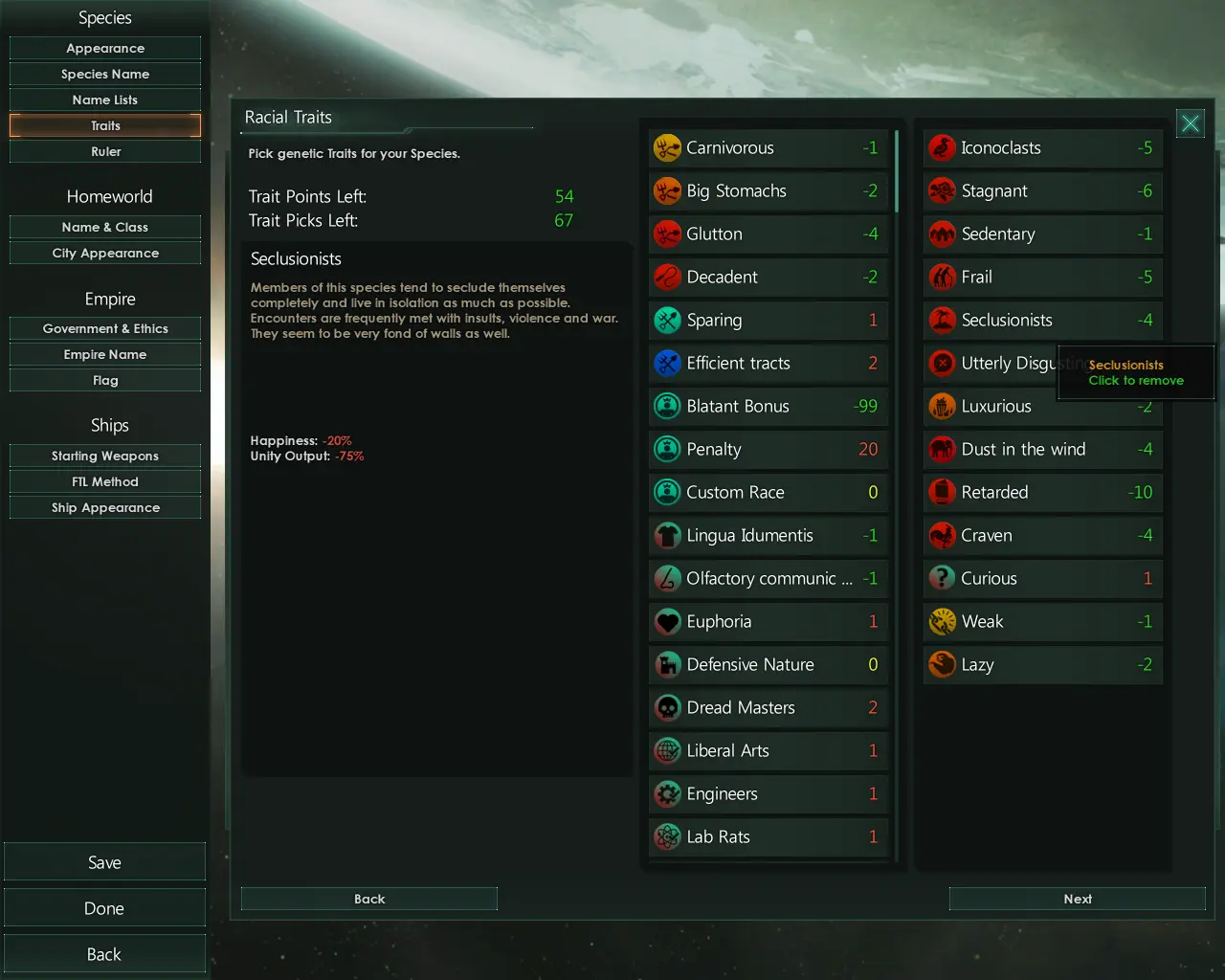
Task: Click the Iconoclasts trait icon
Action: tap(942, 148)
